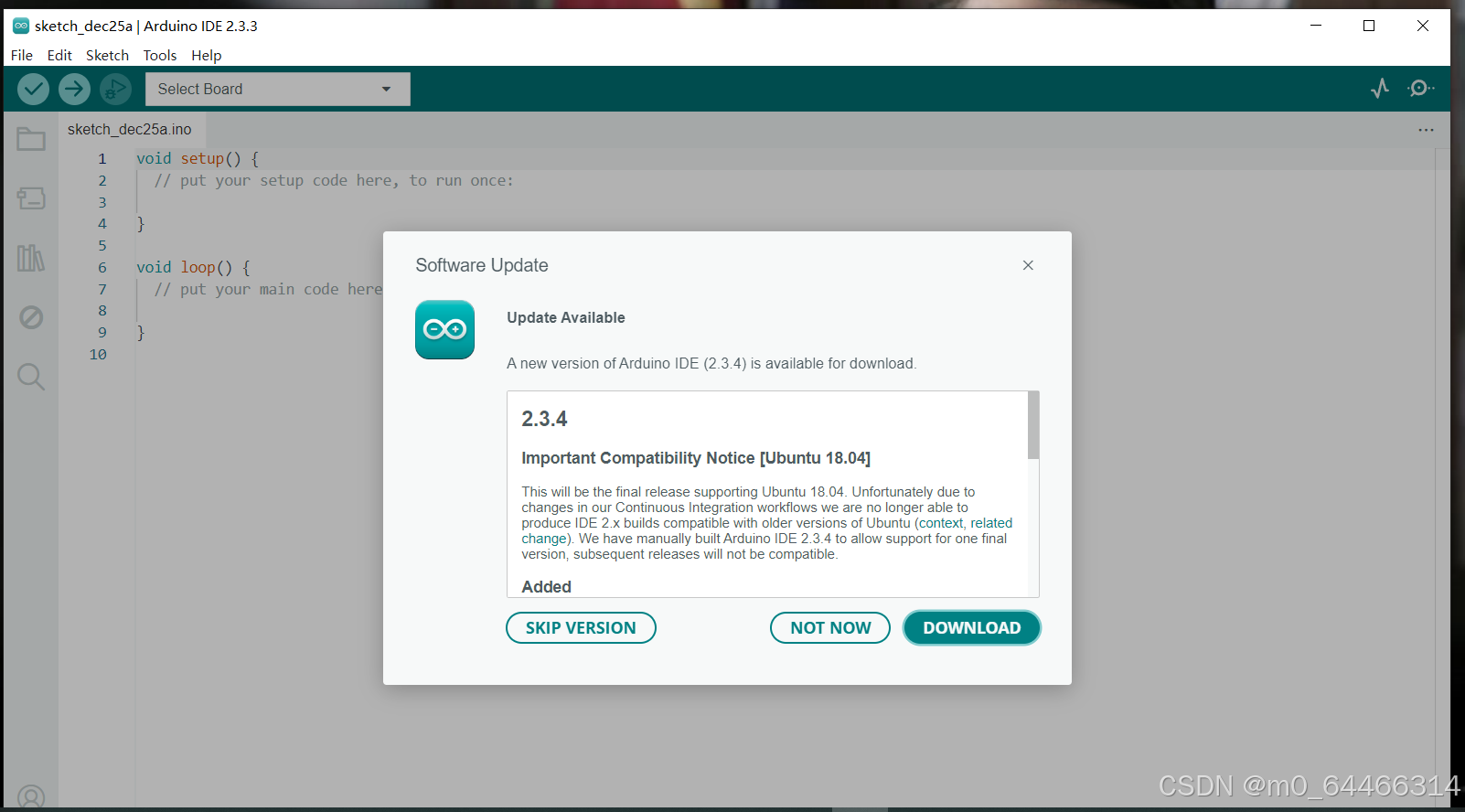Open the File menu
Image resolution: width=1465 pixels, height=812 pixels.
tap(22, 55)
